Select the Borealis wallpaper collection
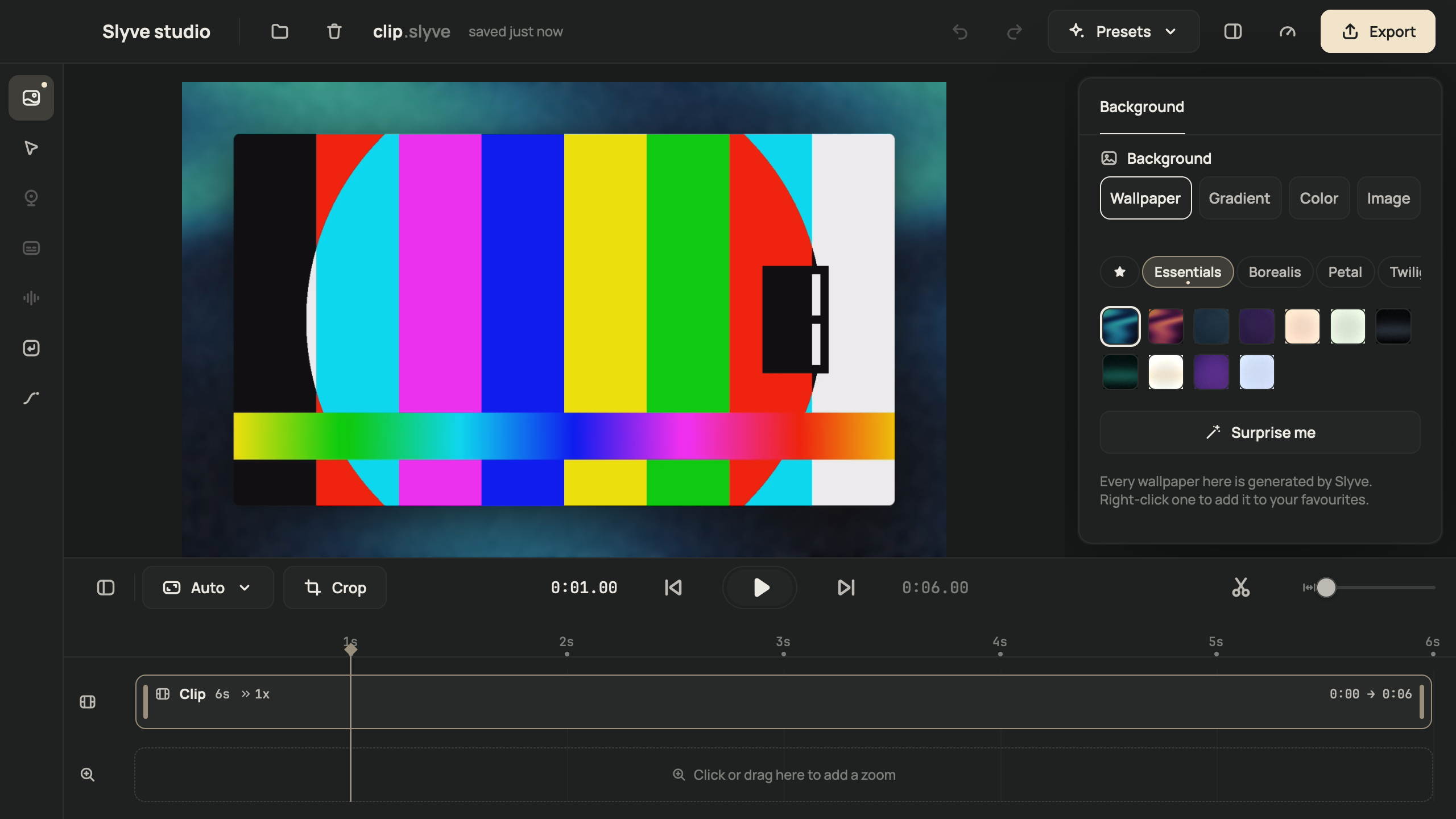 1275,272
